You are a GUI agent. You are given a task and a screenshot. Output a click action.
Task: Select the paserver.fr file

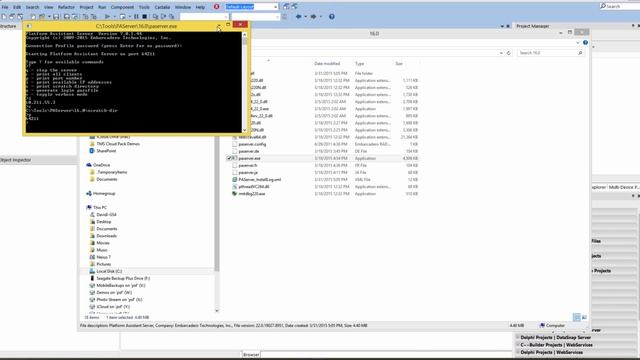pyautogui.click(x=248, y=165)
